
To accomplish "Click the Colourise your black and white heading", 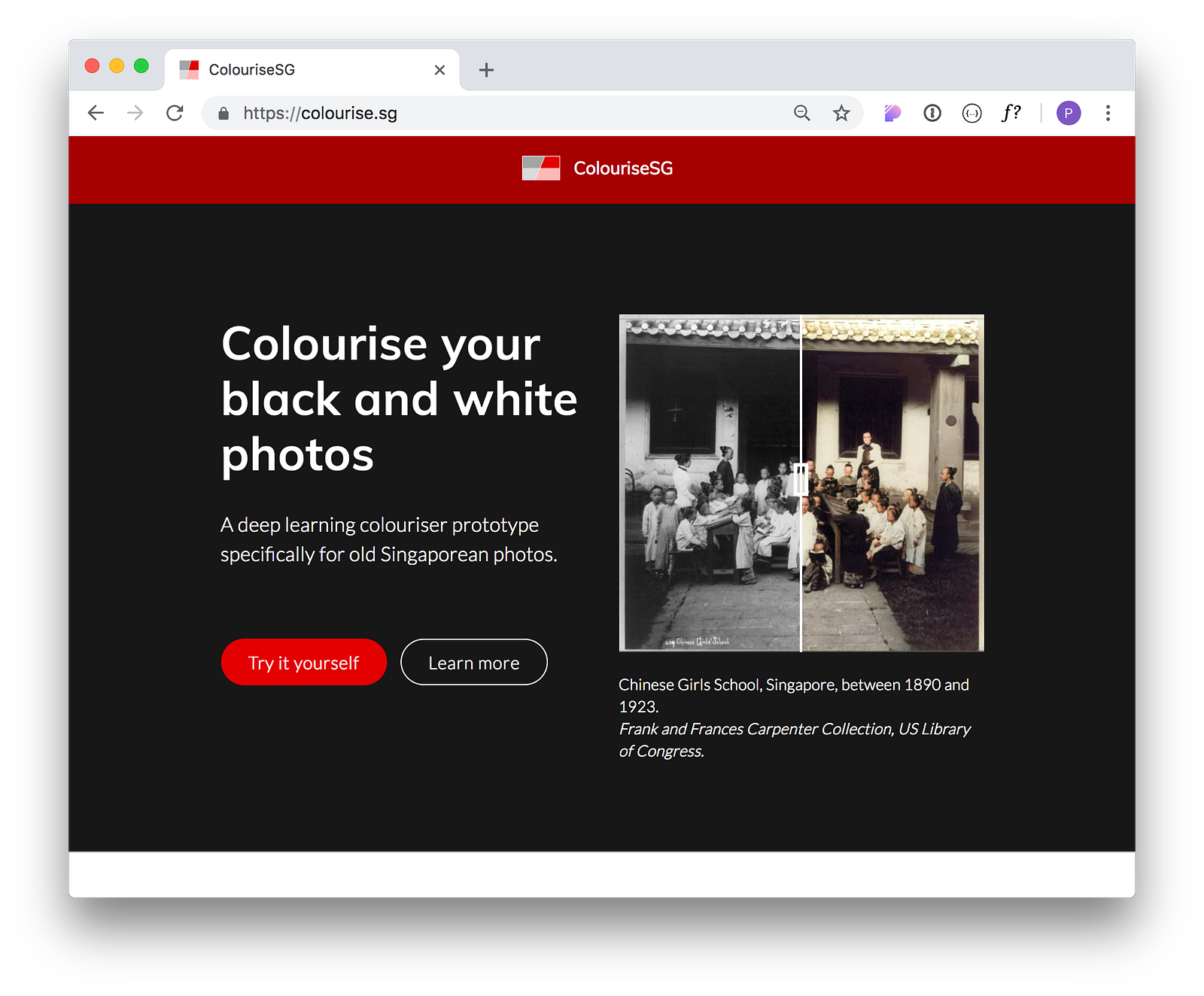I will pos(400,399).
